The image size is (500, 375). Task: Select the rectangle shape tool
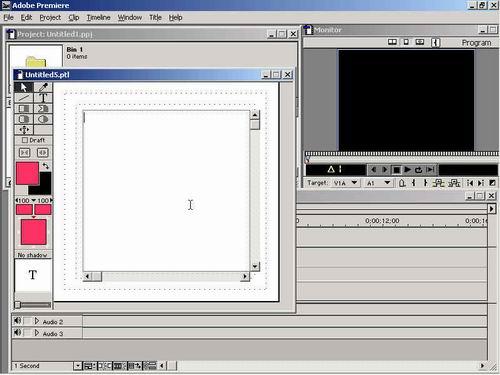click(24, 109)
